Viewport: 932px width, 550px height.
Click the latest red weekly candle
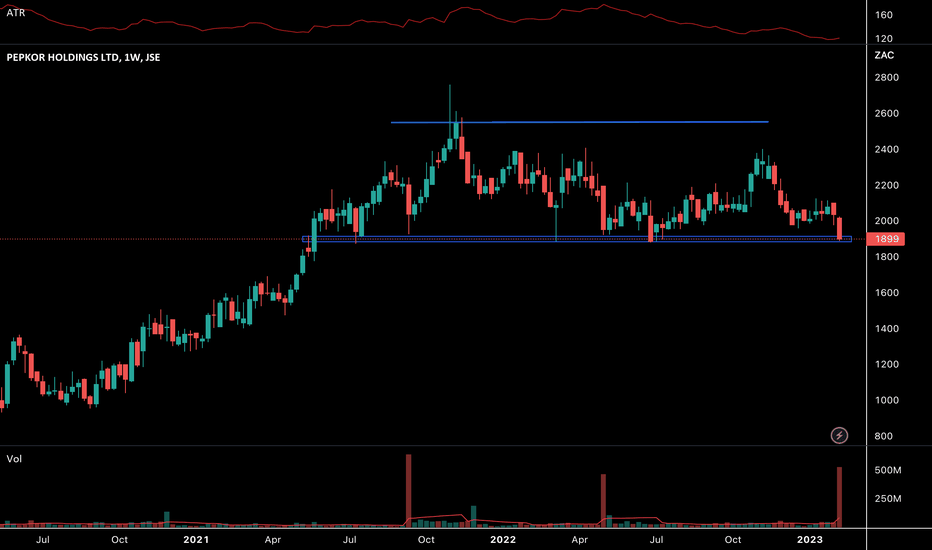tap(839, 229)
